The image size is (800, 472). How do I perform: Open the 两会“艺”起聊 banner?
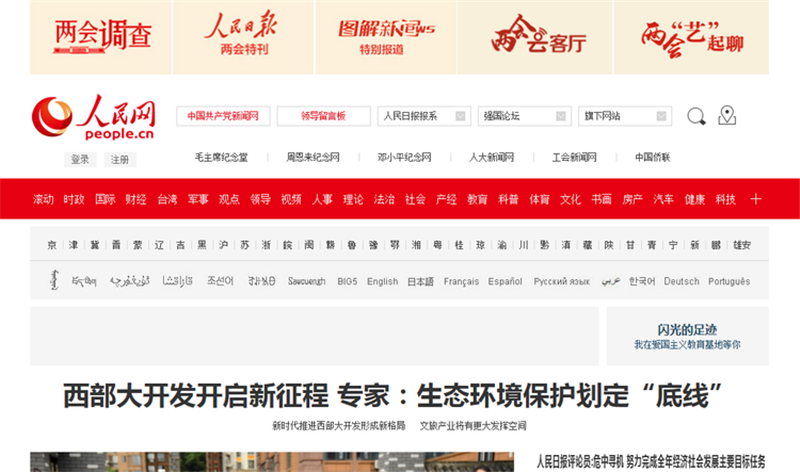pyautogui.click(x=691, y=37)
